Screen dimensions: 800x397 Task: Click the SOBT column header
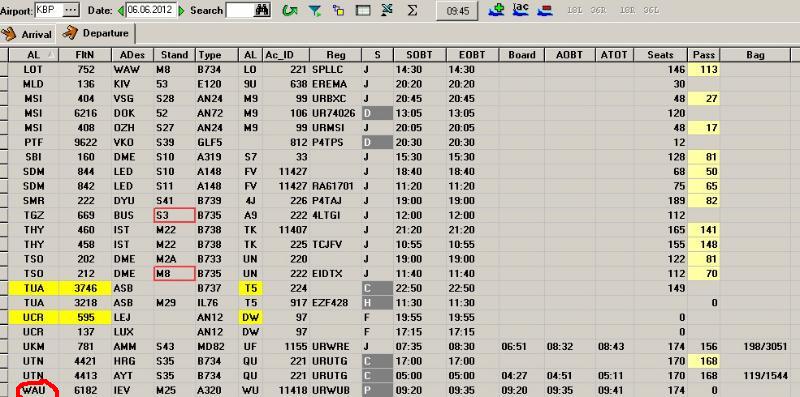click(420, 55)
